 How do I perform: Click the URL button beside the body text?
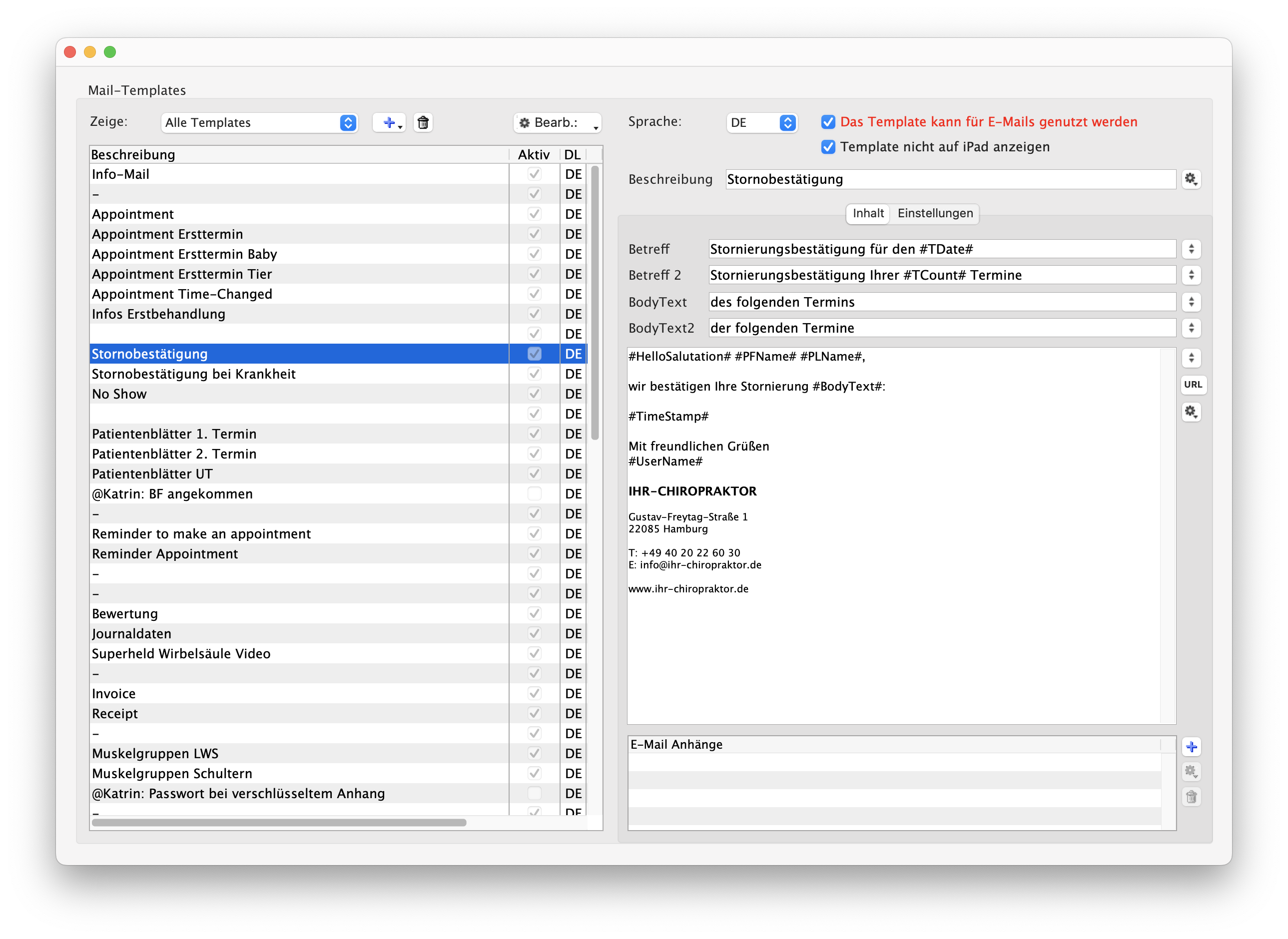click(1193, 385)
